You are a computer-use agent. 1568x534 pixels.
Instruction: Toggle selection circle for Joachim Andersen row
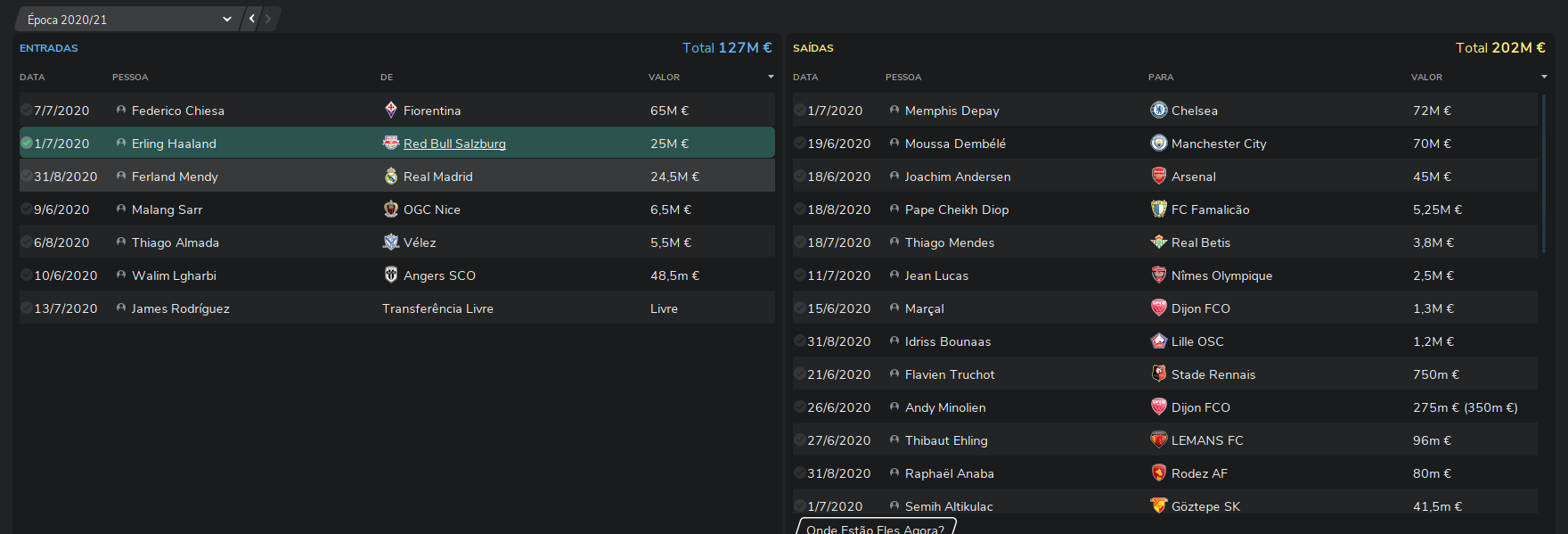tap(800, 176)
